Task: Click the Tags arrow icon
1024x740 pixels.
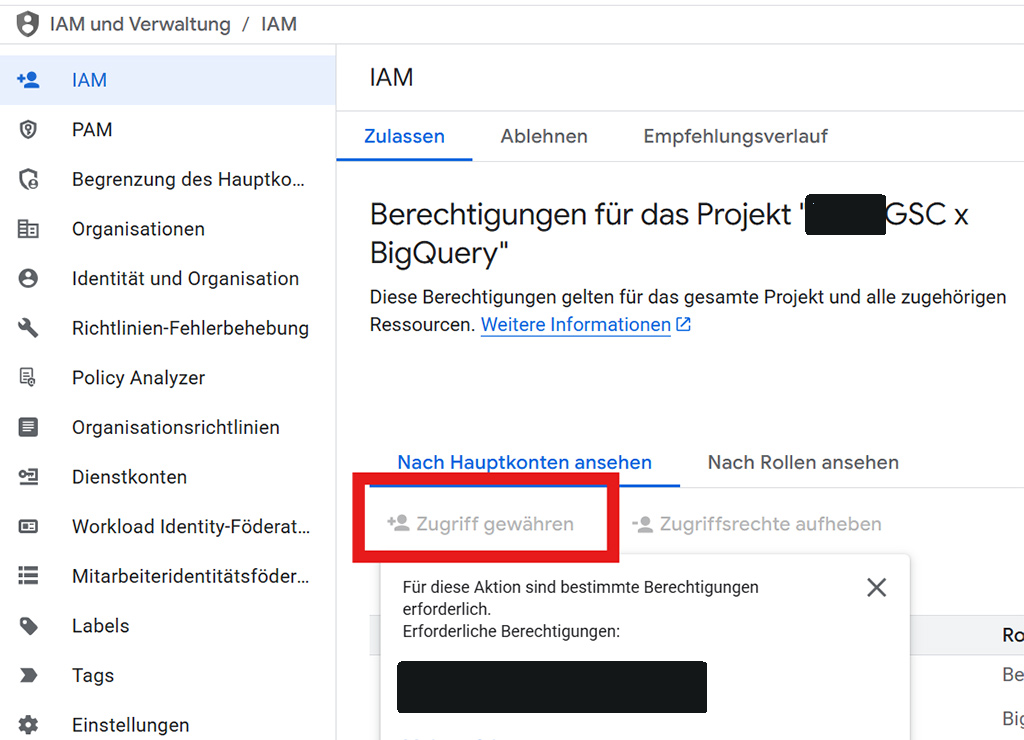Action: coord(28,675)
